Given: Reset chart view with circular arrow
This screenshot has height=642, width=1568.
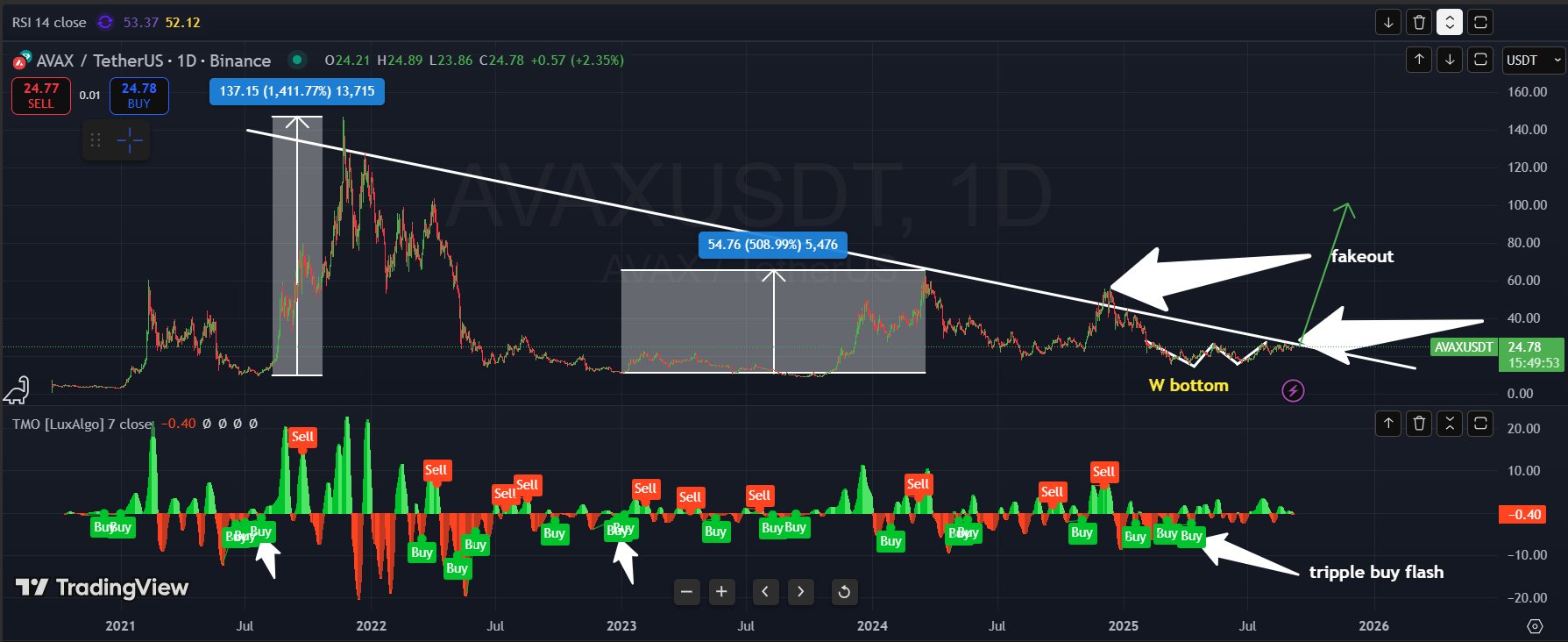Looking at the screenshot, I should [x=844, y=592].
